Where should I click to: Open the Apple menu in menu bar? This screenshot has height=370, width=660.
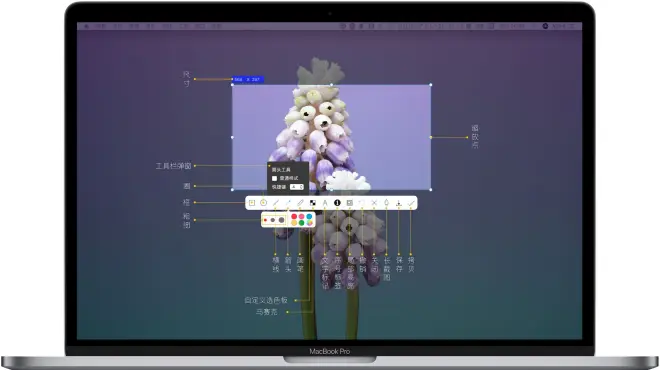[86, 26]
